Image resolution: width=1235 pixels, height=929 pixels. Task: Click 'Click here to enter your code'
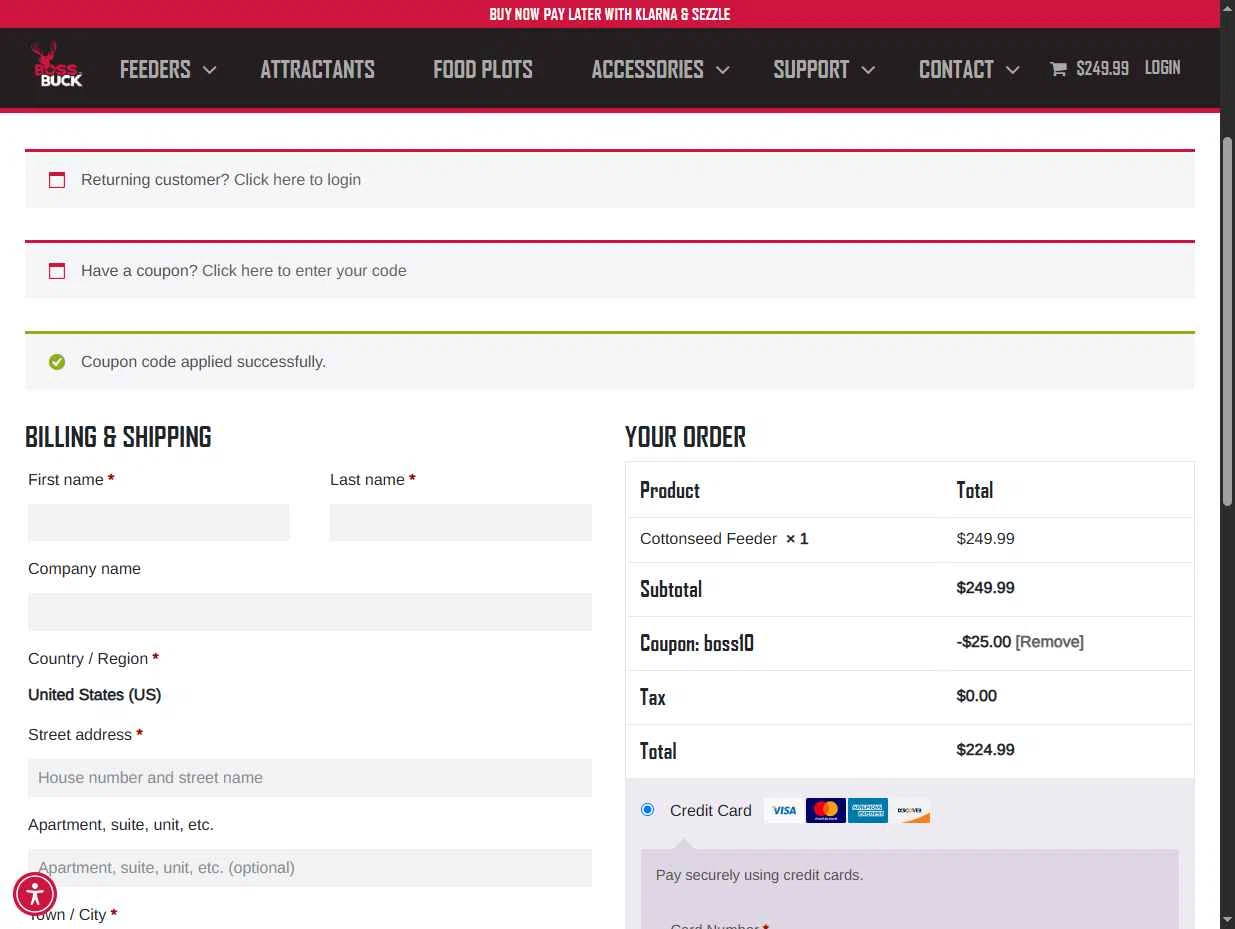[304, 271]
